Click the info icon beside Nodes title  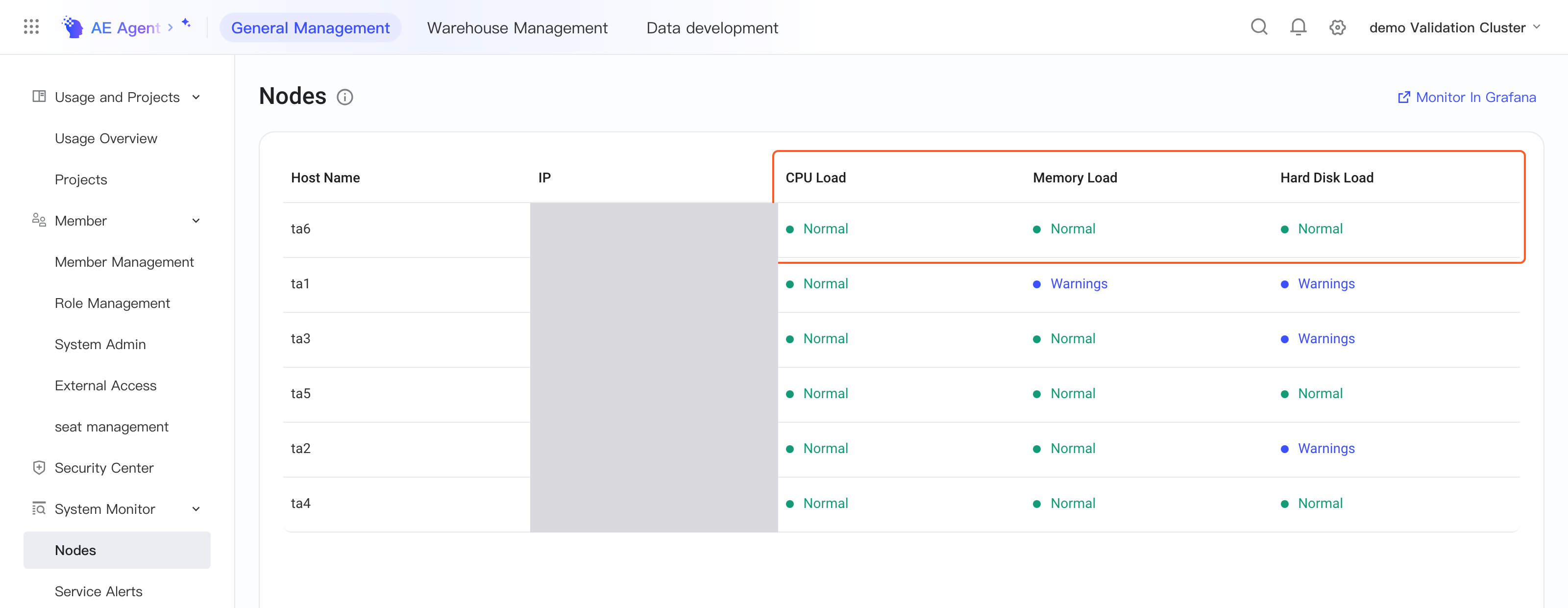coord(344,98)
